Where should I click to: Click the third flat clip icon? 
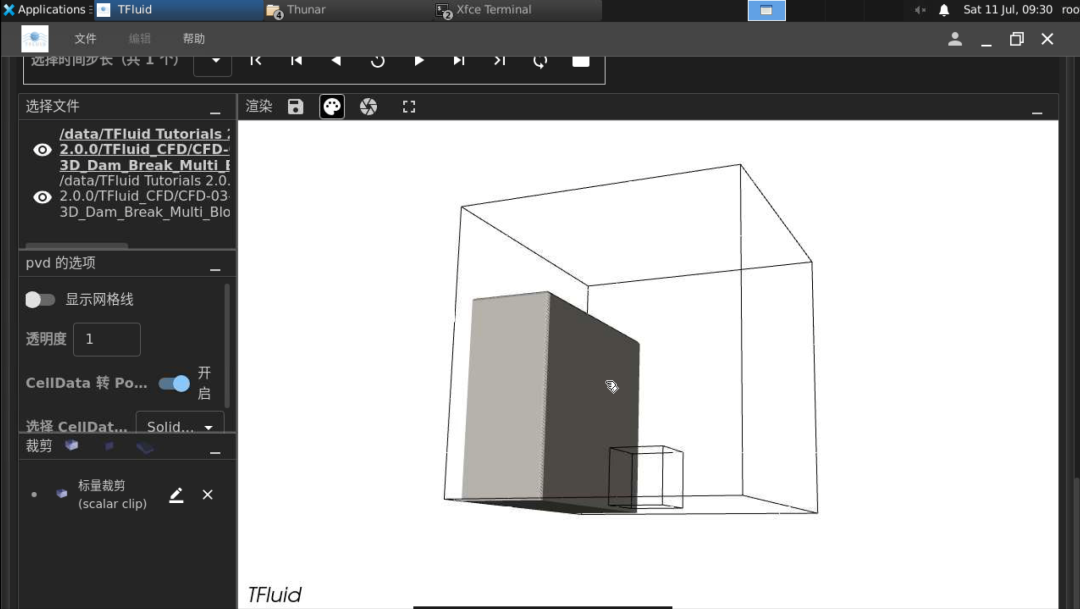145,448
